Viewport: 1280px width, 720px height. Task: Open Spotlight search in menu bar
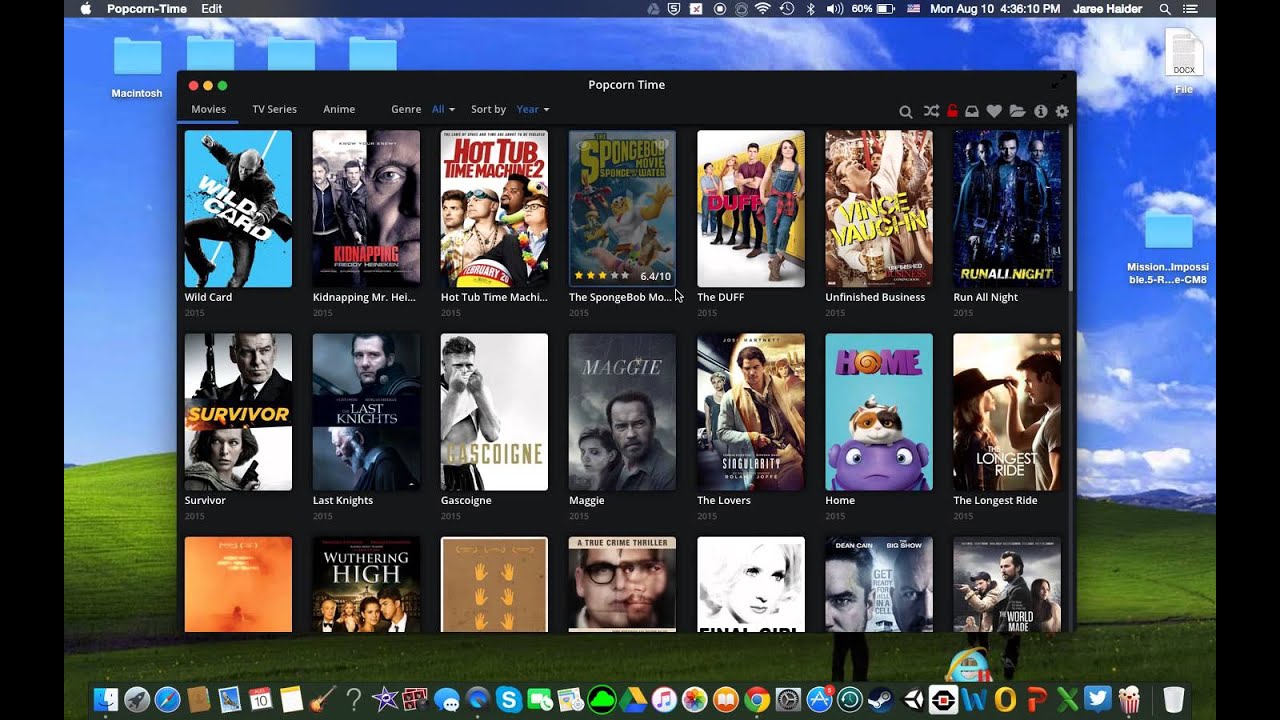tap(1165, 9)
